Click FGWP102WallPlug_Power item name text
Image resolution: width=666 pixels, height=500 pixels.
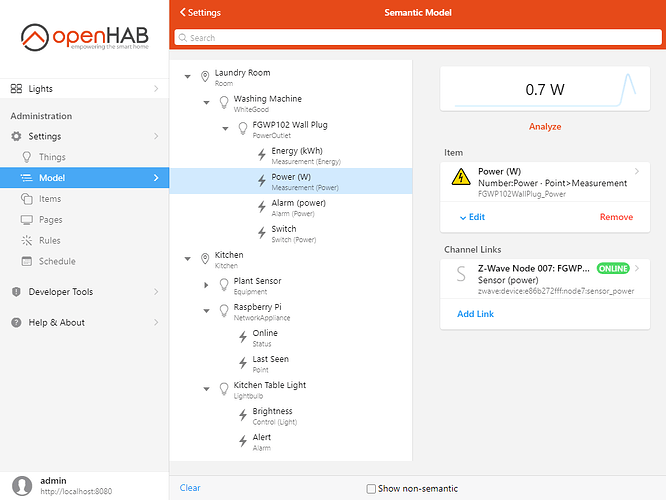[x=522, y=194]
